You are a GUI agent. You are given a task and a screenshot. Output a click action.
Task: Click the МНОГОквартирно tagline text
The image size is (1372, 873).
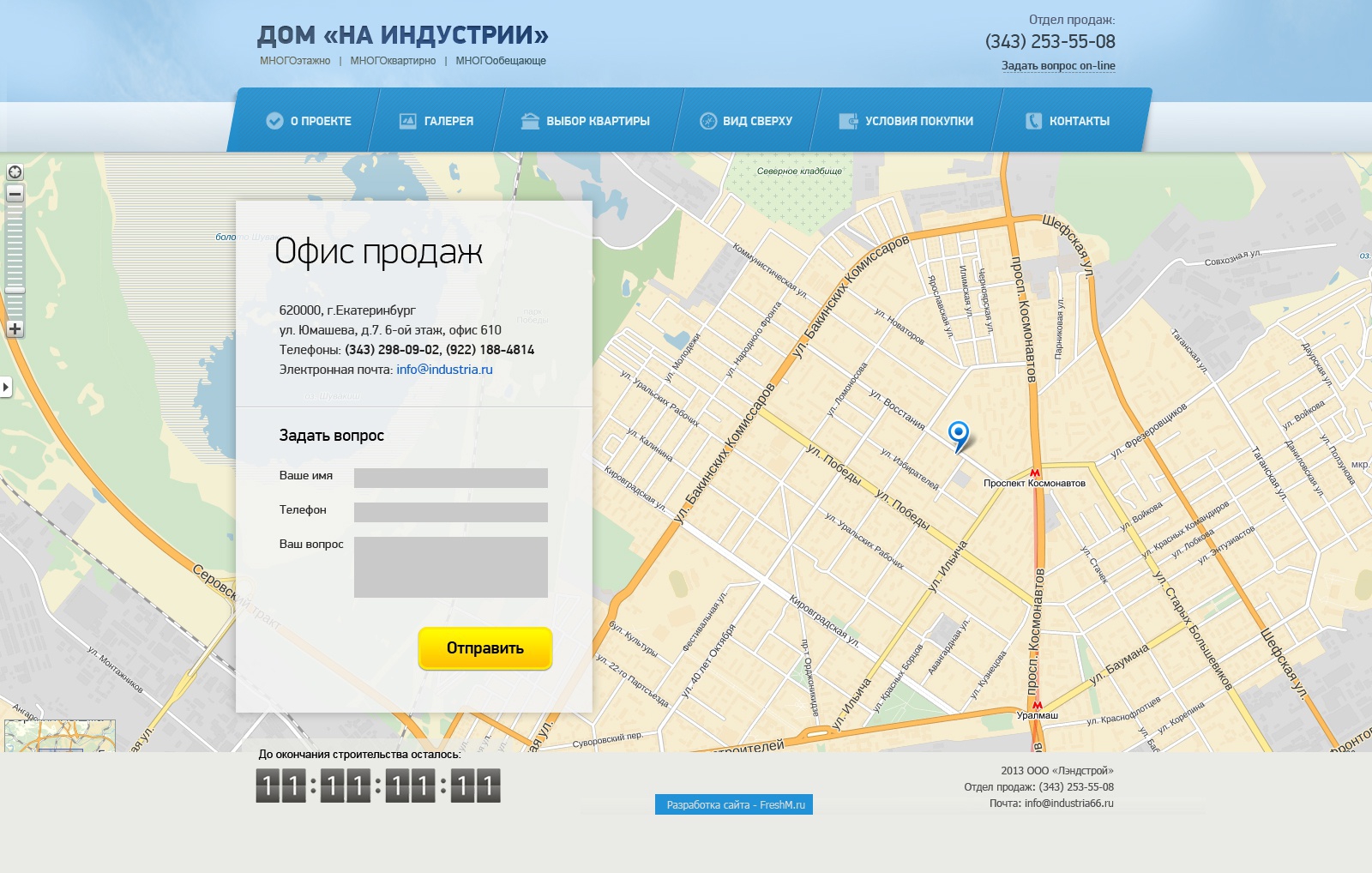click(x=393, y=61)
